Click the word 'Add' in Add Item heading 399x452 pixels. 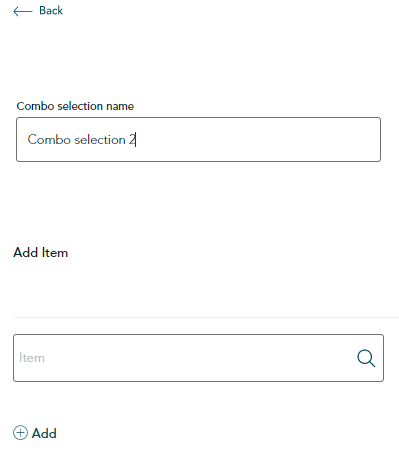(26, 253)
